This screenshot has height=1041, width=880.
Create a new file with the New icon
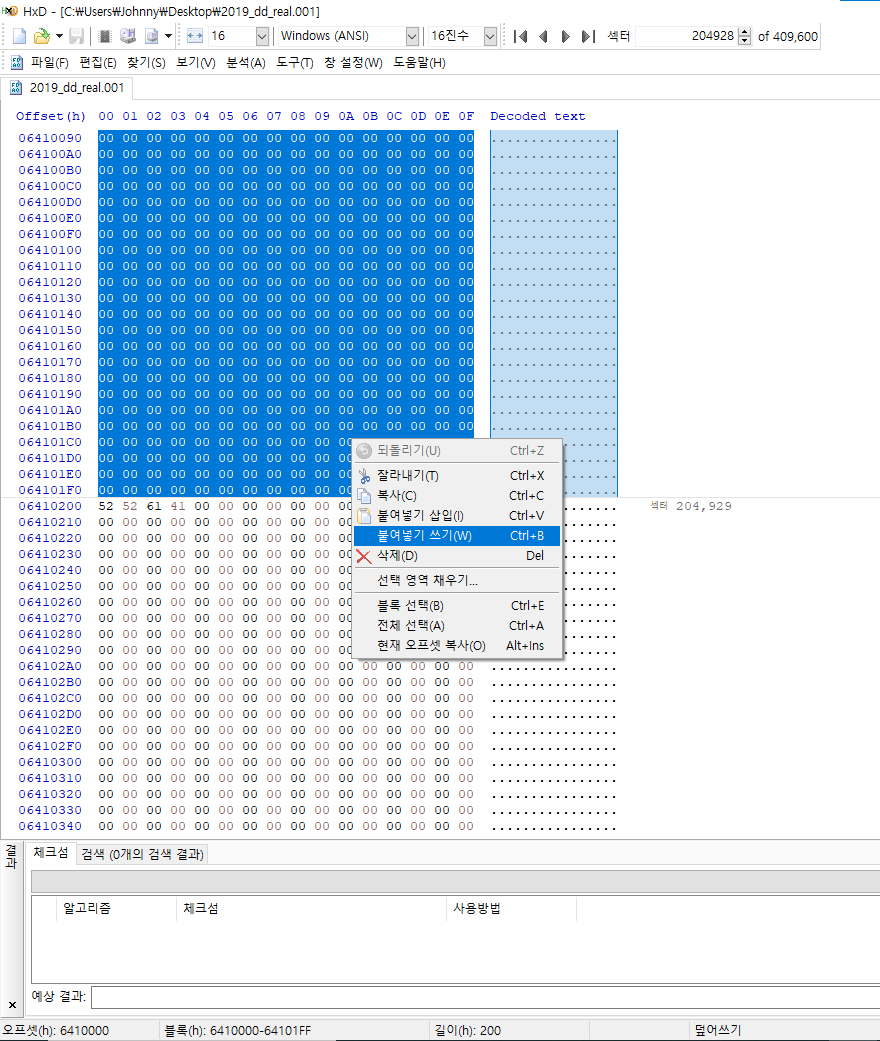19,36
